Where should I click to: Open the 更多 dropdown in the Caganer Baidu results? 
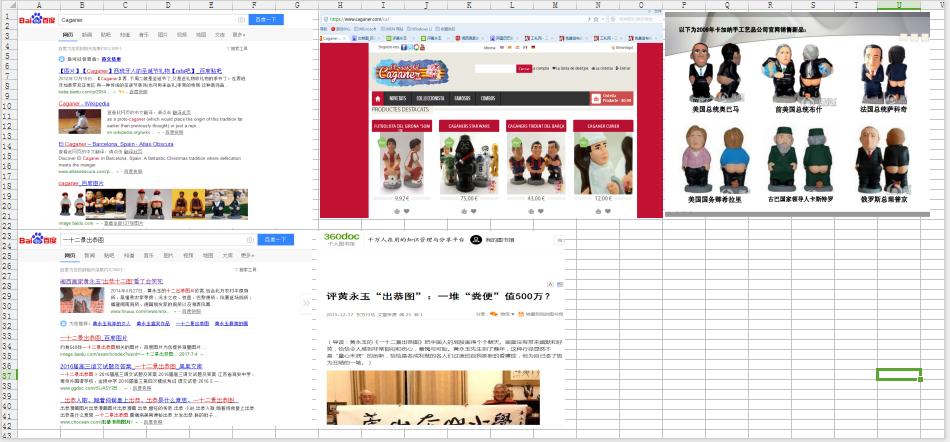coord(246,34)
